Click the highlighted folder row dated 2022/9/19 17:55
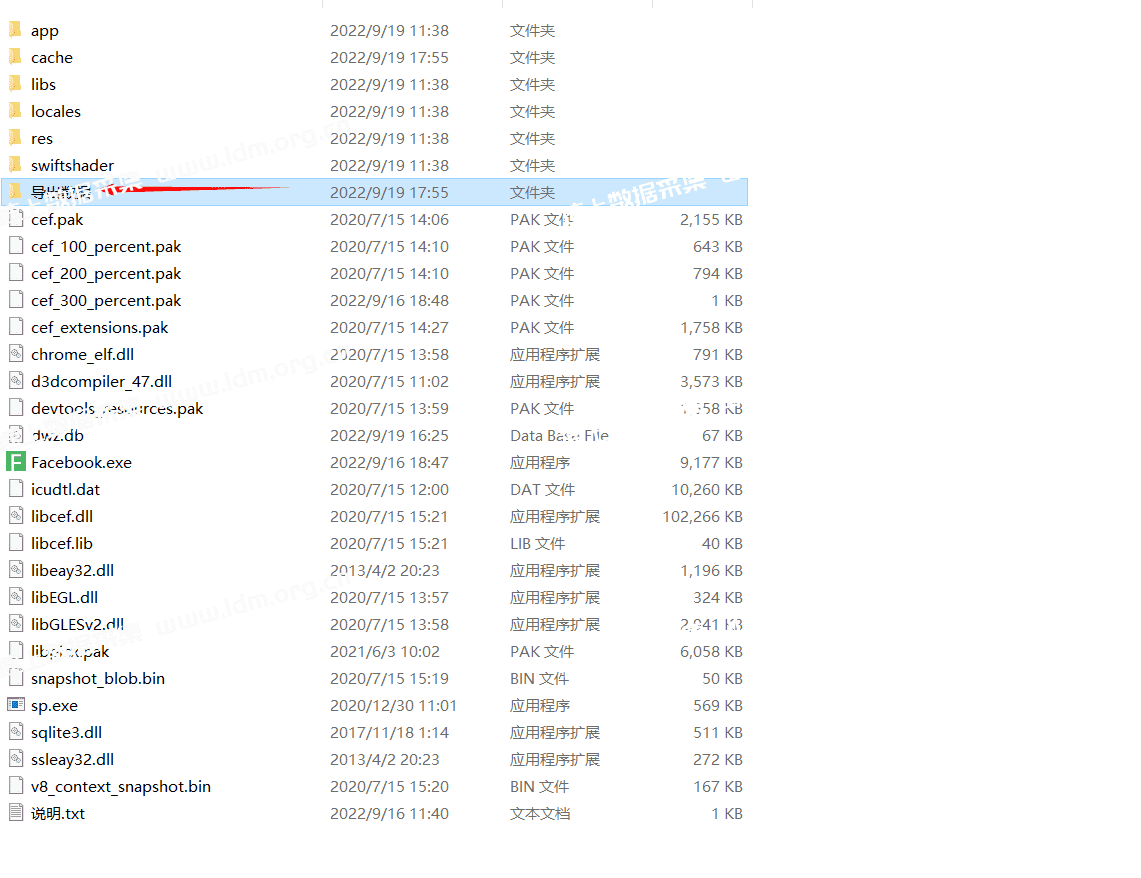1141x878 pixels. click(374, 192)
